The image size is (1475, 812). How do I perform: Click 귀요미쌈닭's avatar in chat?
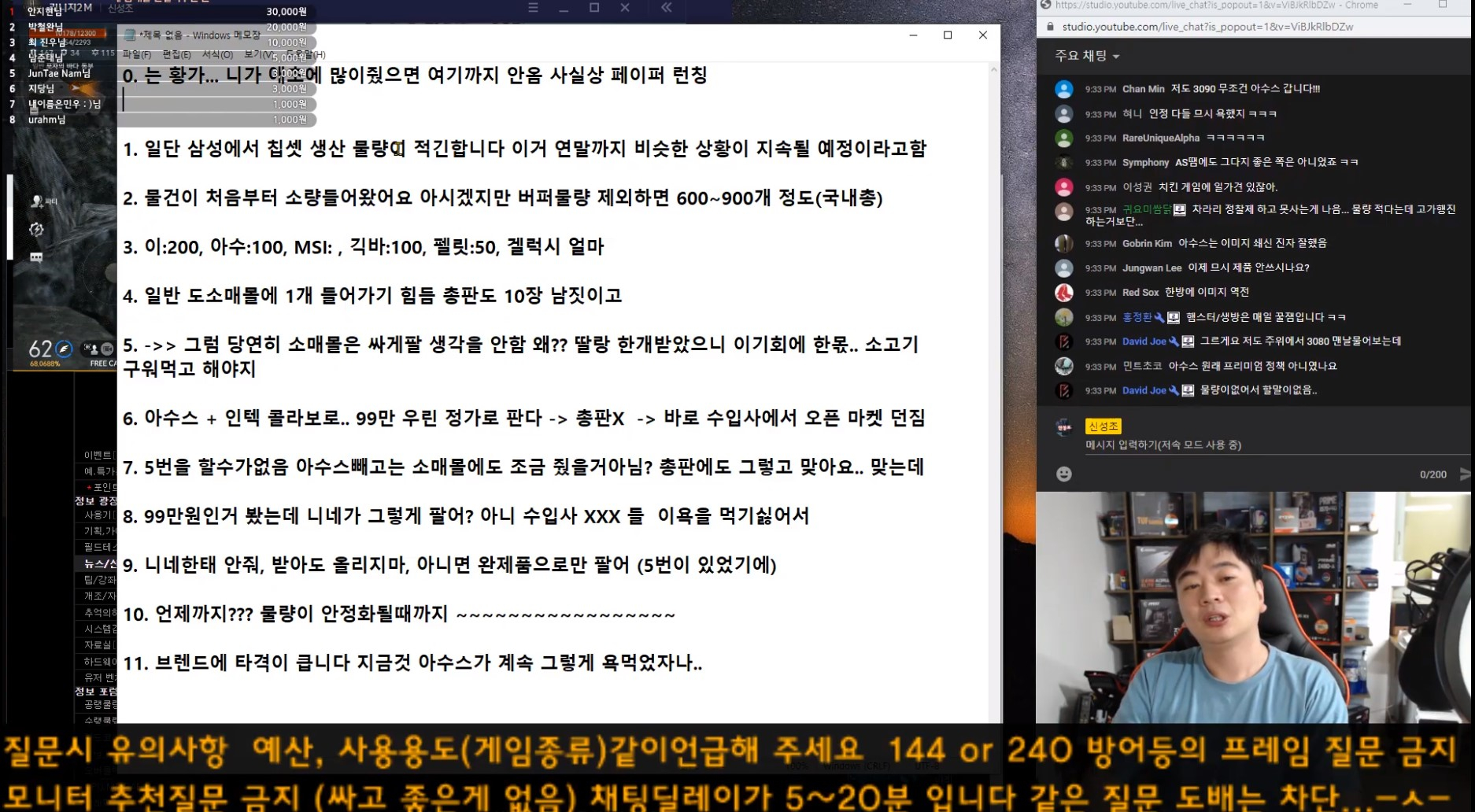click(1063, 212)
